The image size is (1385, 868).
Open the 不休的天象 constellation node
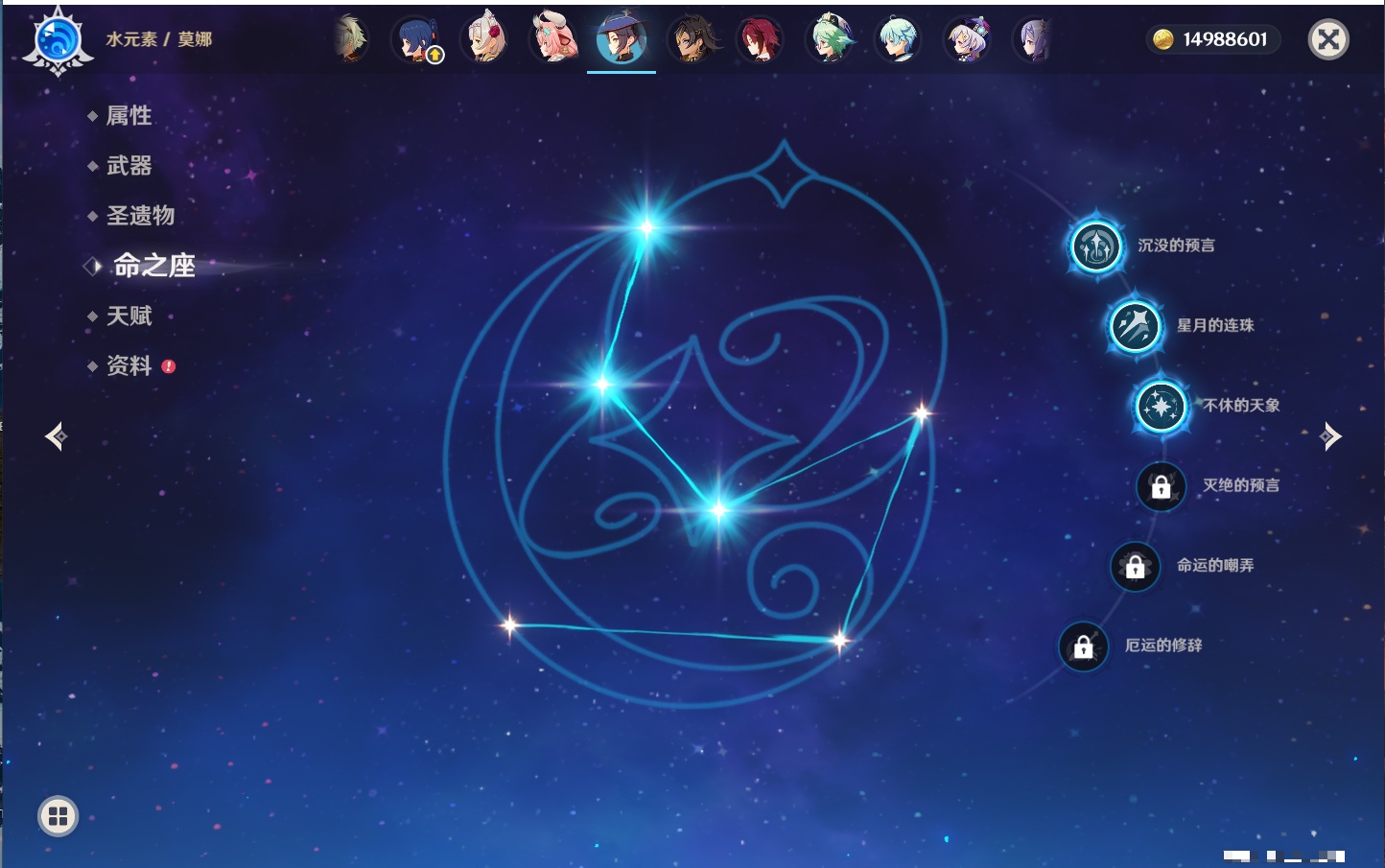pyautogui.click(x=1161, y=406)
